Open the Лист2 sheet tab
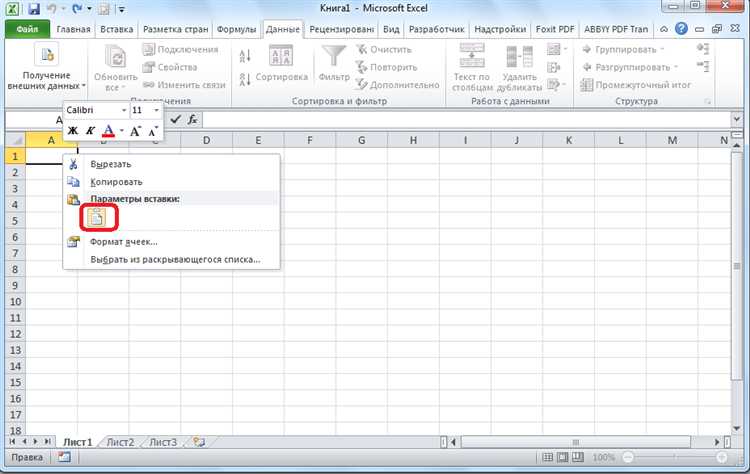750x474 pixels. tap(120, 442)
